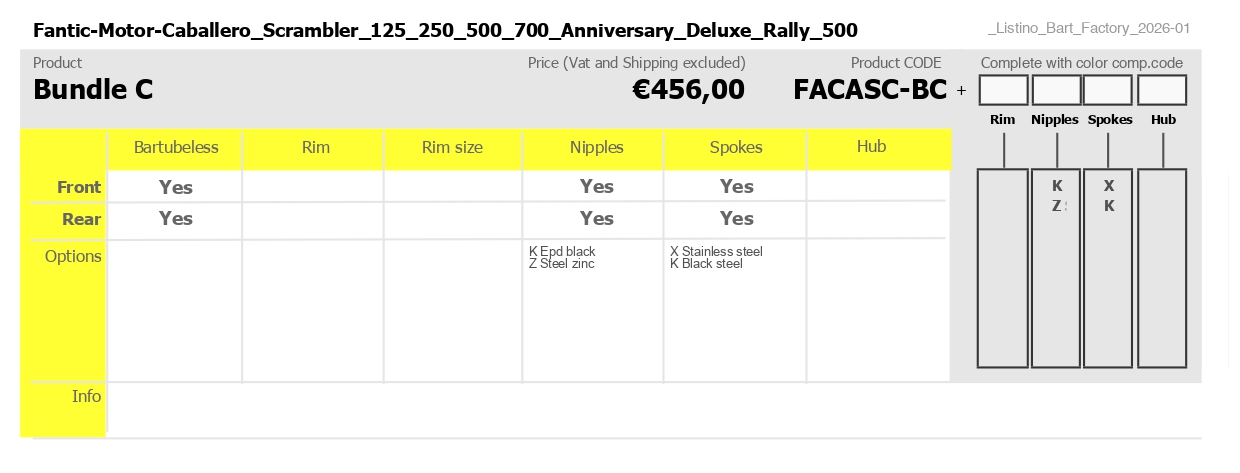The height and width of the screenshot is (473, 1240).
Task: Click the Spokes color code input box
Action: point(1108,90)
